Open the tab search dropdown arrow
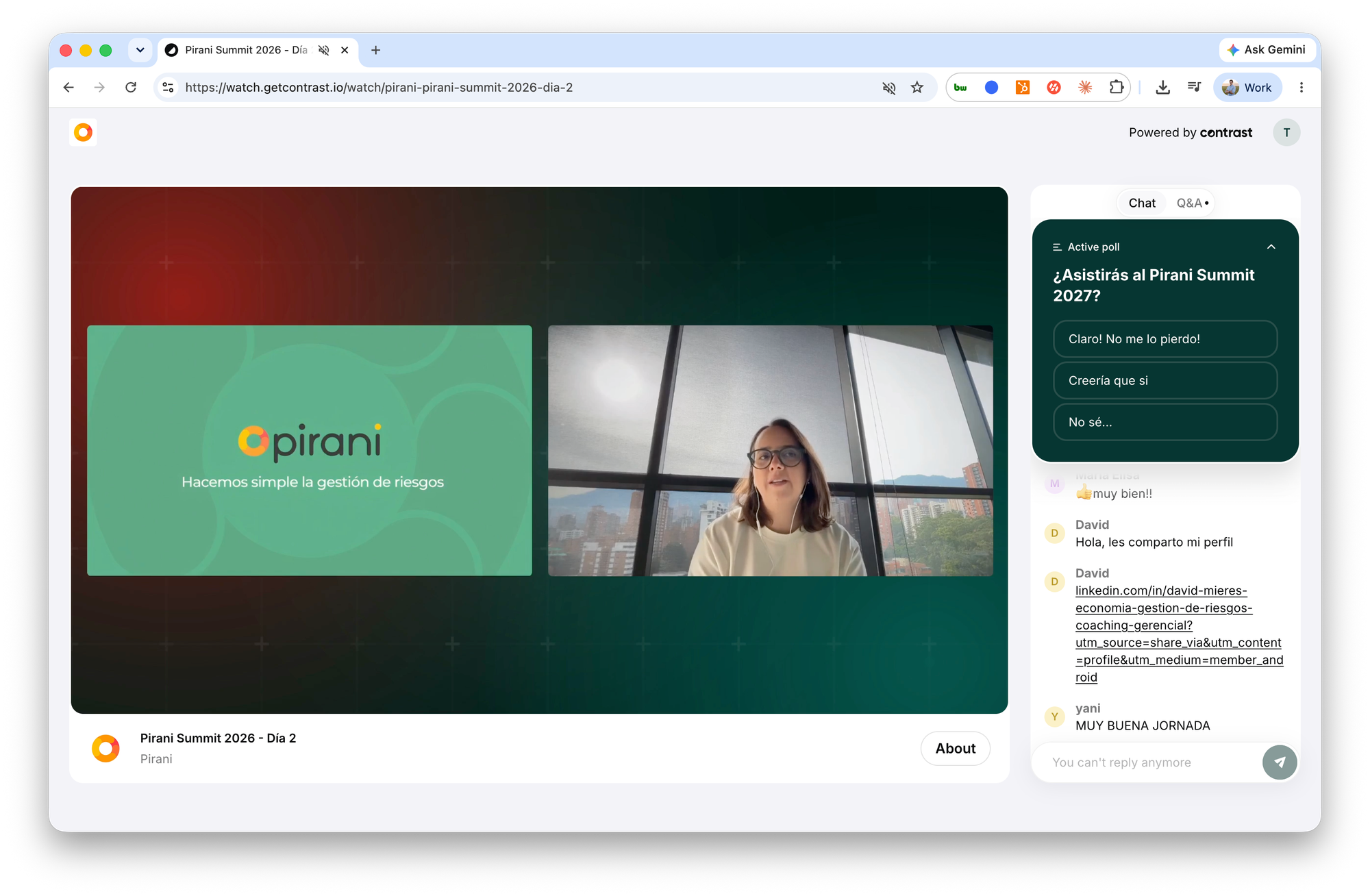 point(140,50)
